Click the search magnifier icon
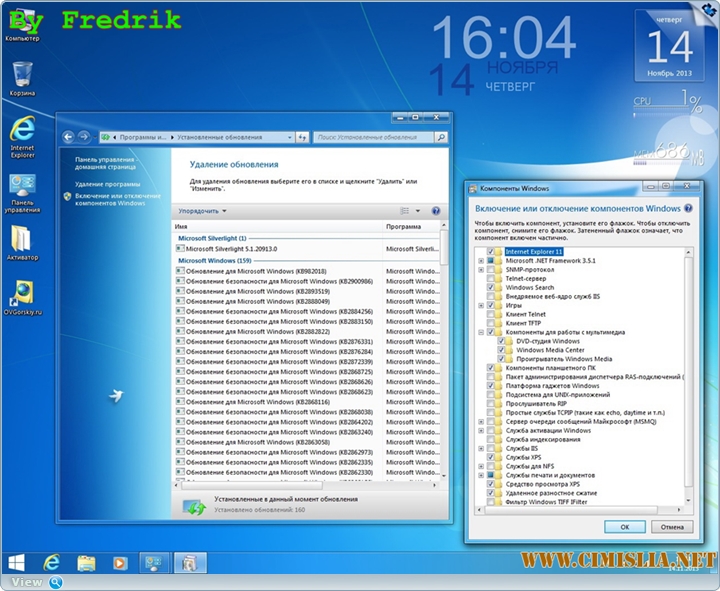This screenshot has width=720, height=591. 441,137
